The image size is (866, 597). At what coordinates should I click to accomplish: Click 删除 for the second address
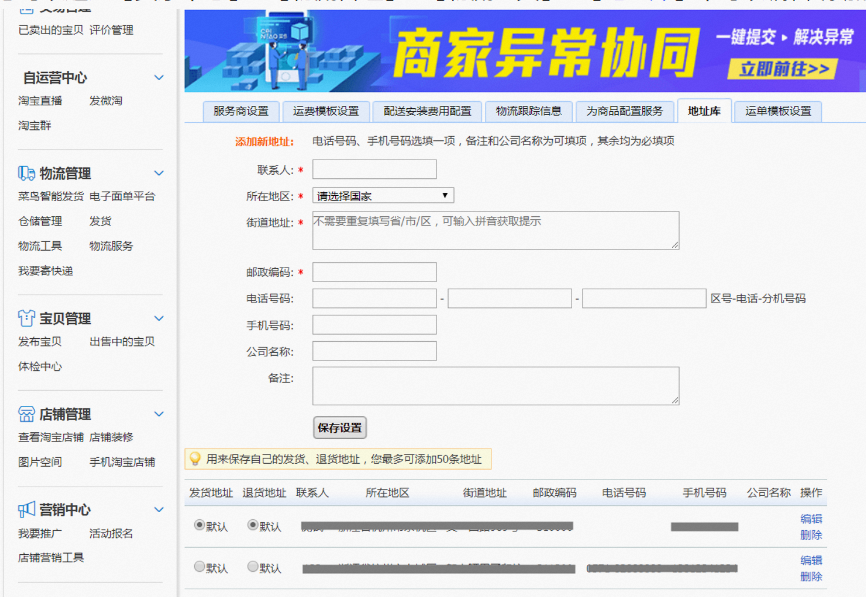tap(811, 577)
